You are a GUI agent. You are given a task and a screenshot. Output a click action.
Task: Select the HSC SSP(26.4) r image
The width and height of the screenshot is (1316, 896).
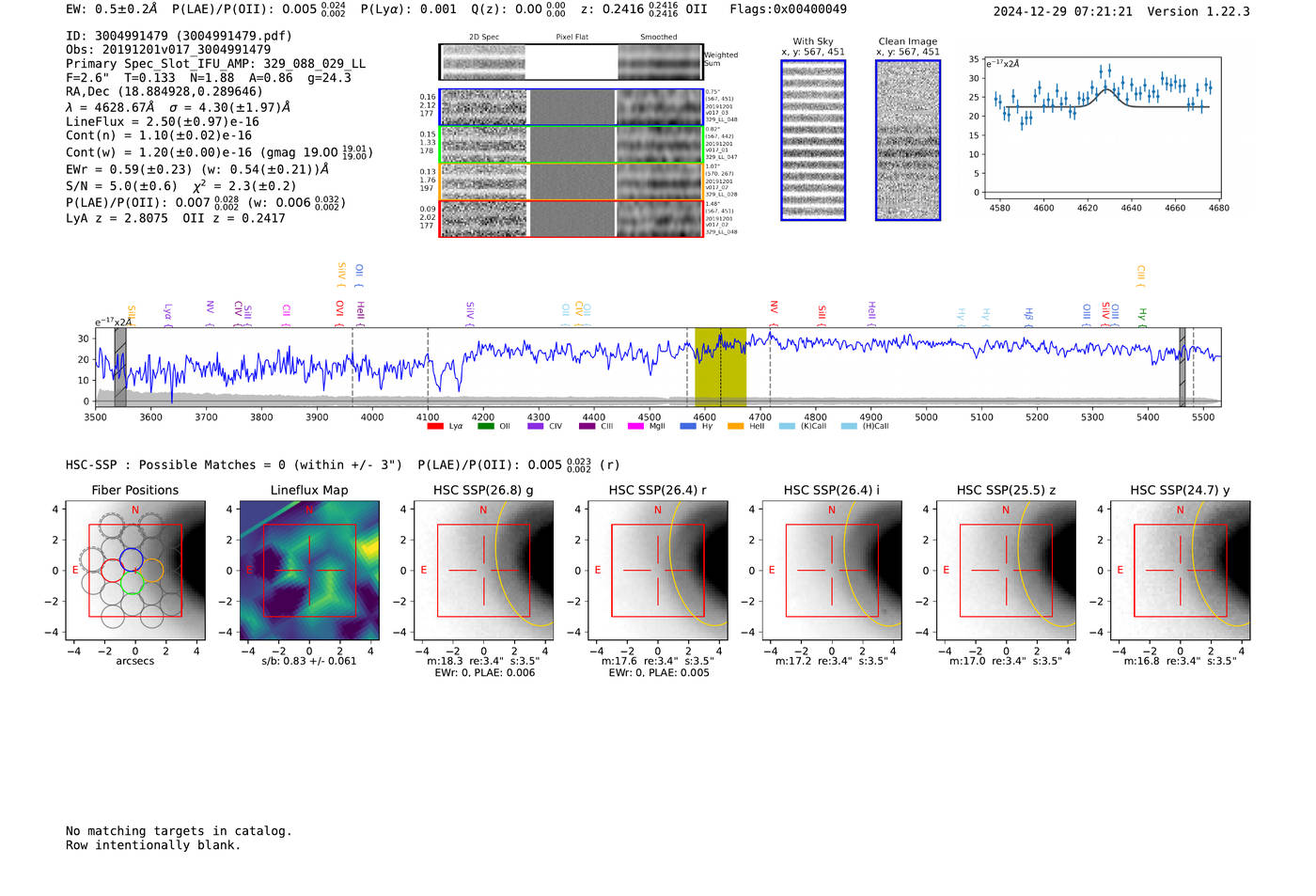(658, 570)
